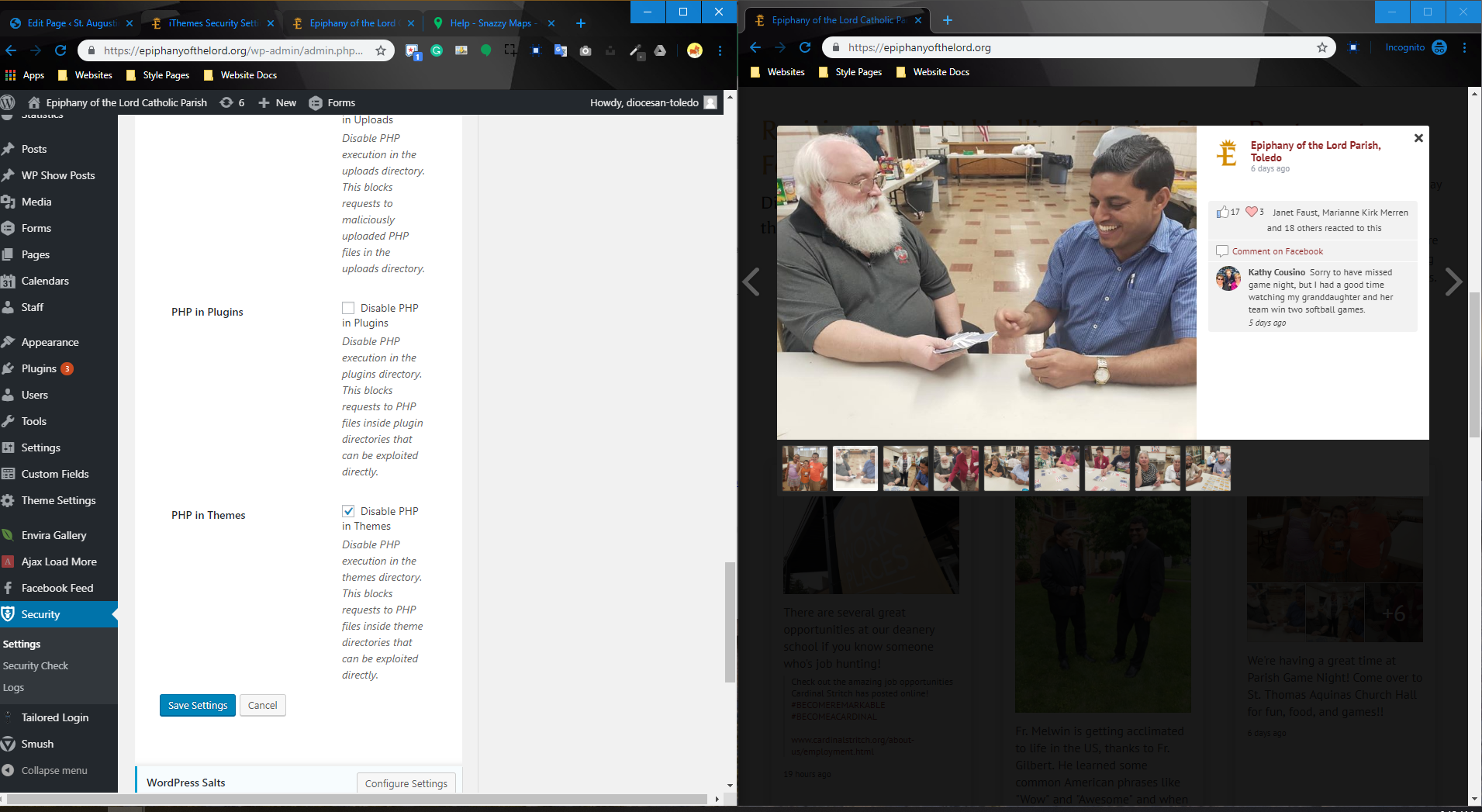
Task: Show the next photo with right arrow
Action: 1453,282
